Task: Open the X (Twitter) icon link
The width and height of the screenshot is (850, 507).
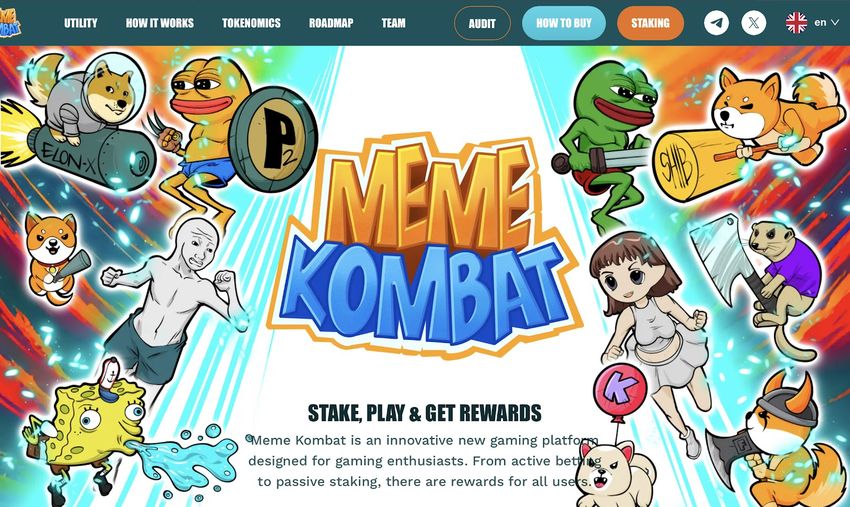Action: pos(754,23)
